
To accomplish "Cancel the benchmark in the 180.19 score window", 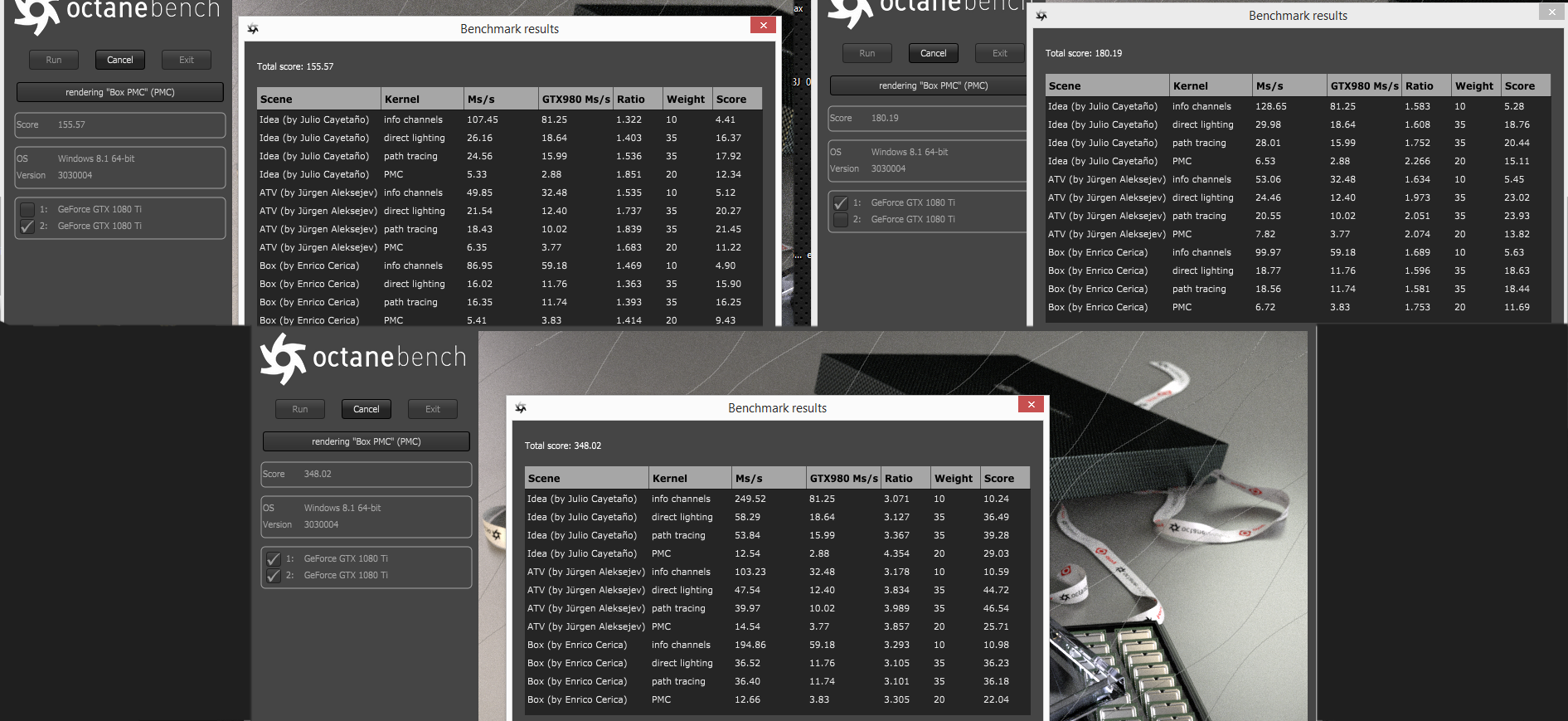I will [934, 53].
